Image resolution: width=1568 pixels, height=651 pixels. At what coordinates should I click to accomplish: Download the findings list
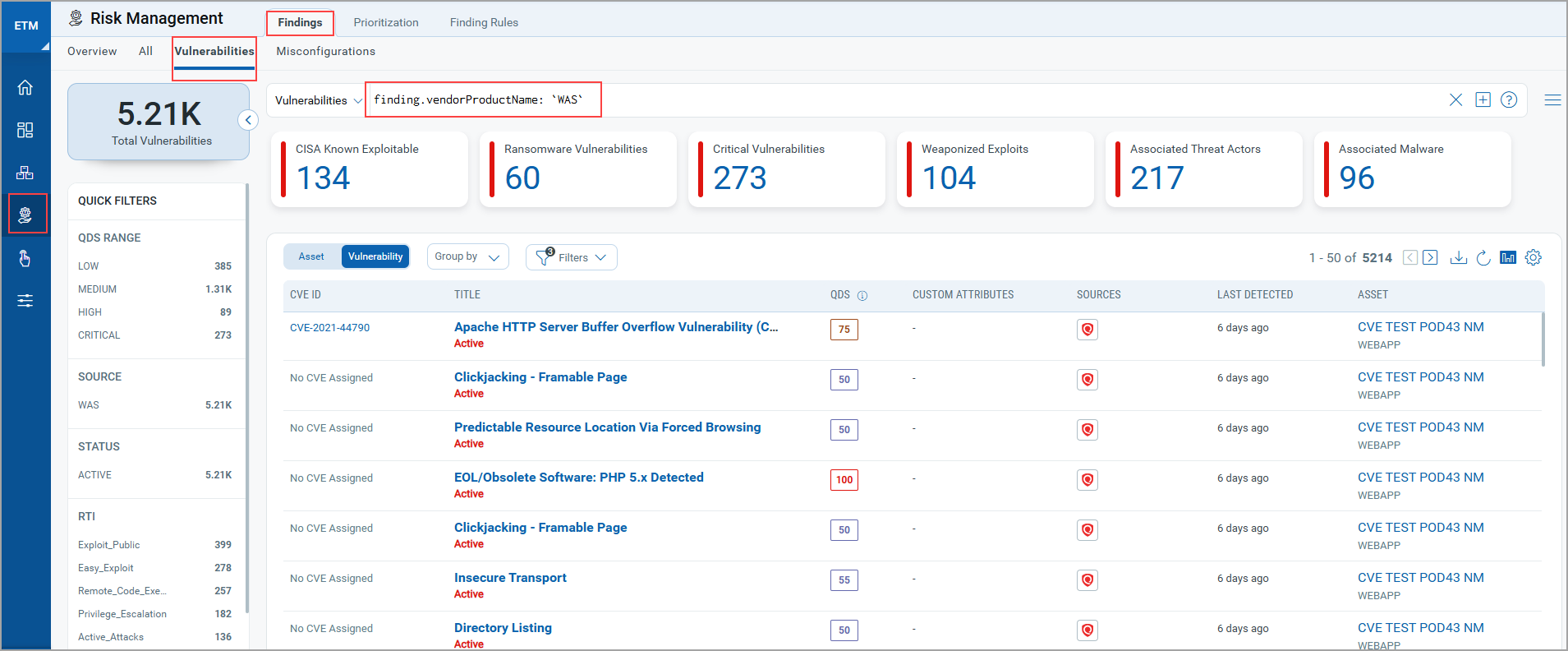click(1459, 257)
